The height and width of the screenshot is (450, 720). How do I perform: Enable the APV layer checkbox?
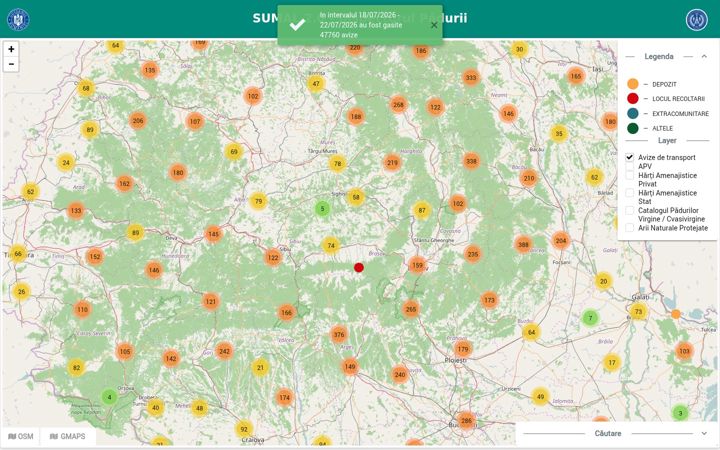click(x=630, y=166)
